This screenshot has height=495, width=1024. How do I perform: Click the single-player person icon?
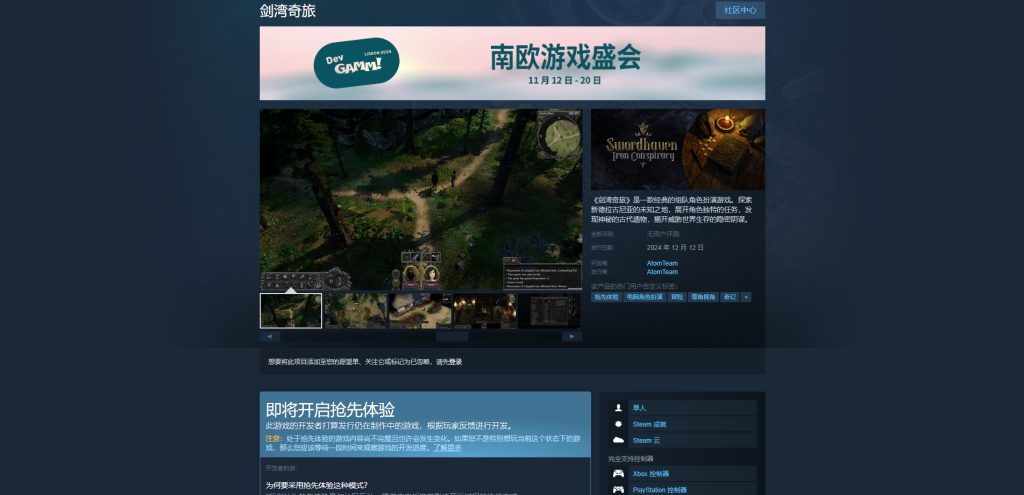pyautogui.click(x=618, y=408)
